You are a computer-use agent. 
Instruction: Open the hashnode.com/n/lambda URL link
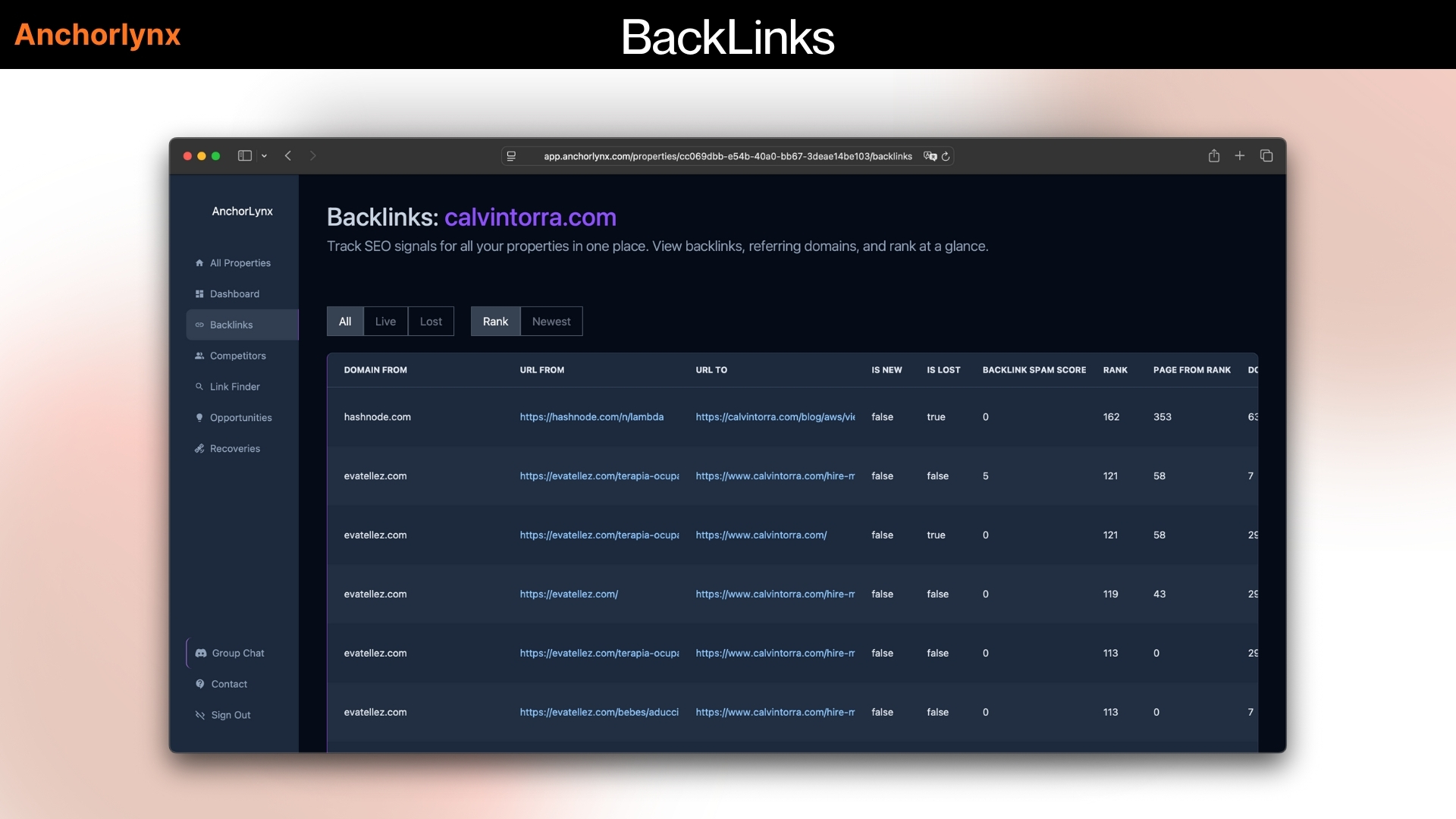coord(591,417)
